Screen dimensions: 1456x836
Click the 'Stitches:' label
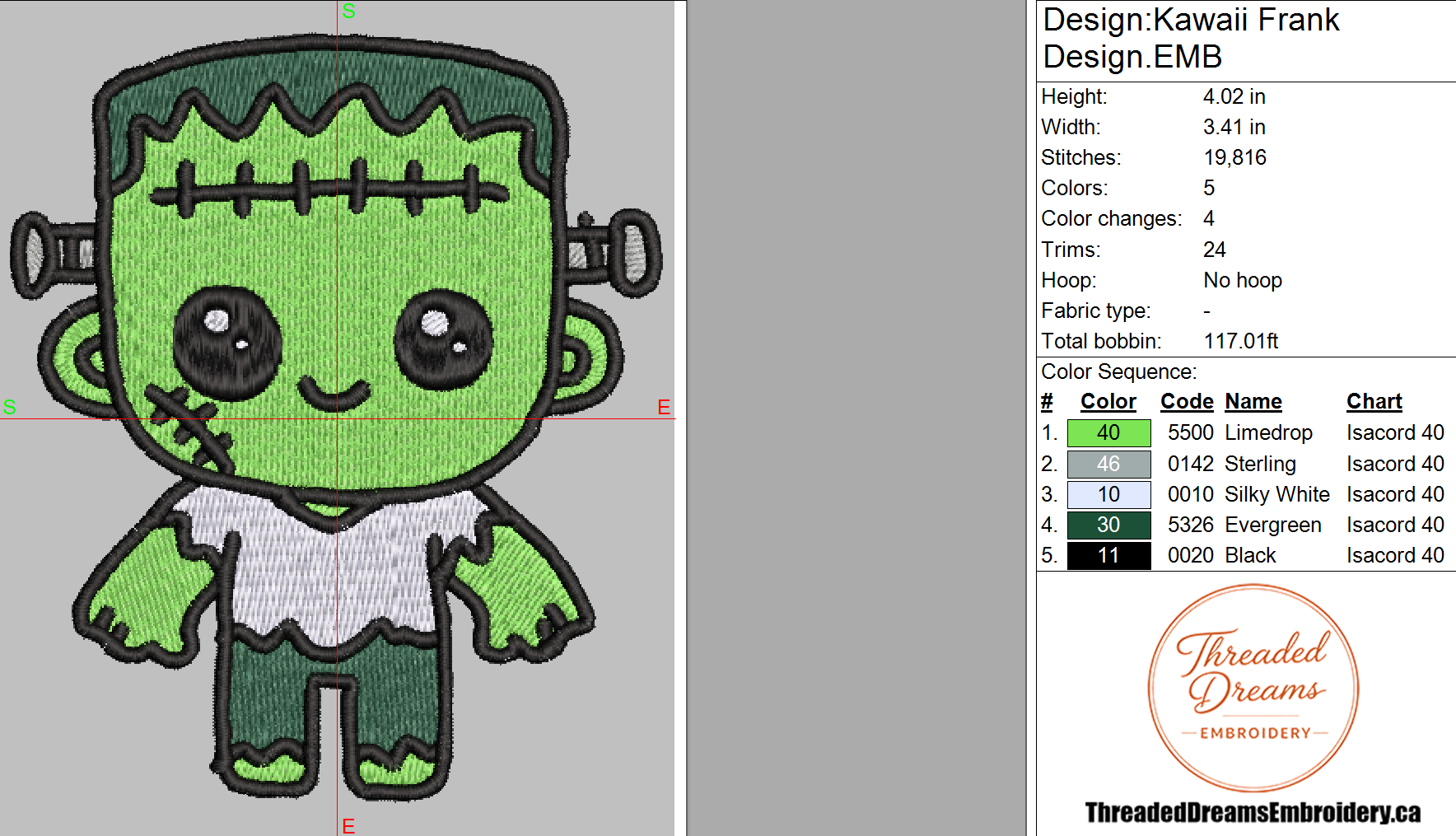pos(1080,158)
